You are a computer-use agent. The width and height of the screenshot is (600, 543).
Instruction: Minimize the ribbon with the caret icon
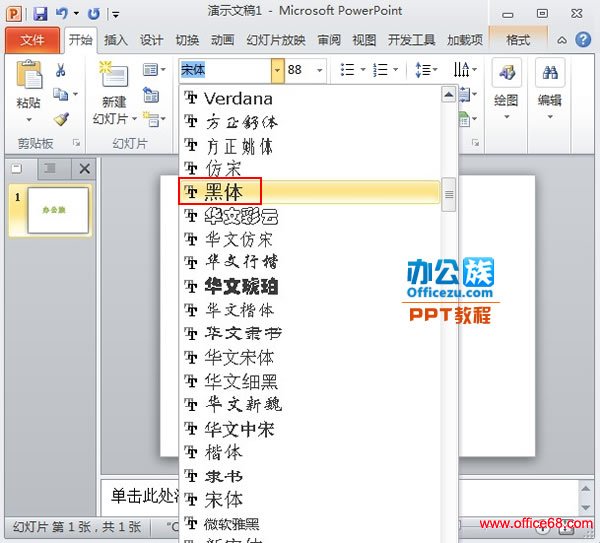562,40
